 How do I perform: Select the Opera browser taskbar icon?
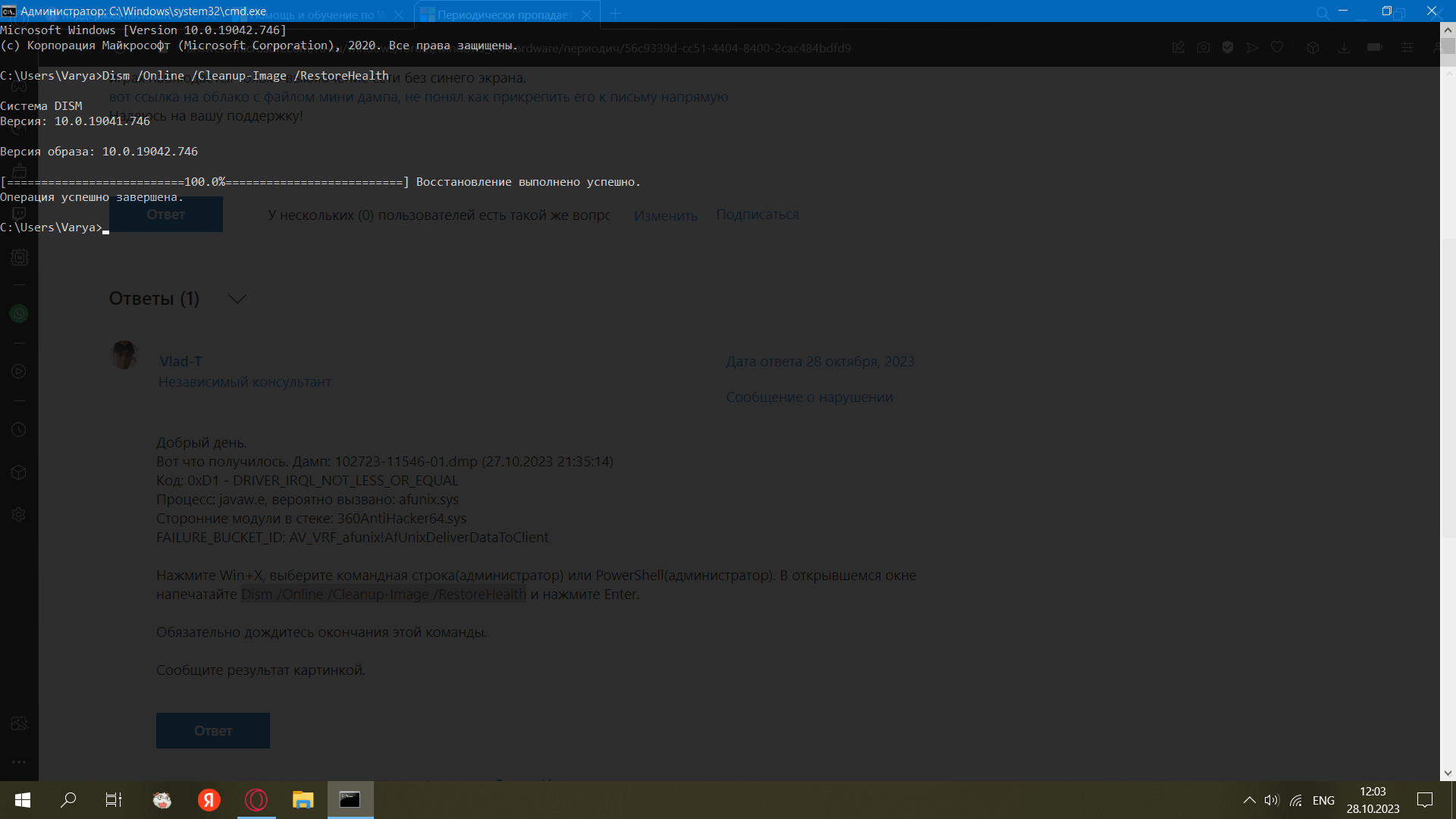[256, 799]
